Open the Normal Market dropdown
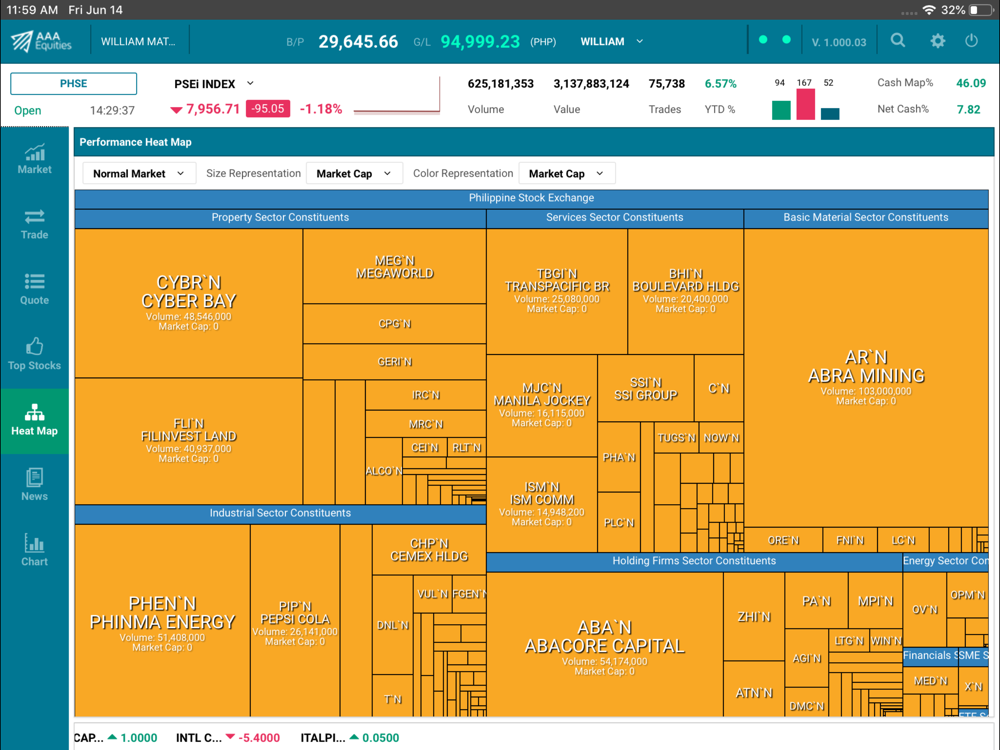Viewport: 1000px width, 750px height. click(x=138, y=173)
